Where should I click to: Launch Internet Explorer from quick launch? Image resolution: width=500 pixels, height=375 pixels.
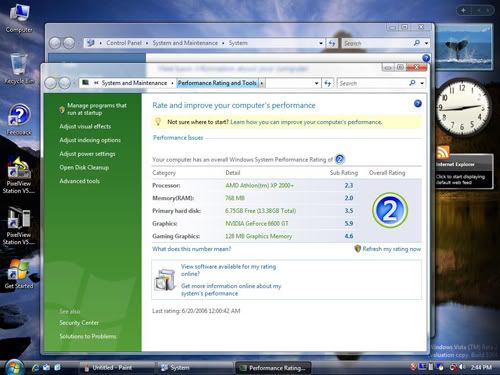click(35, 368)
